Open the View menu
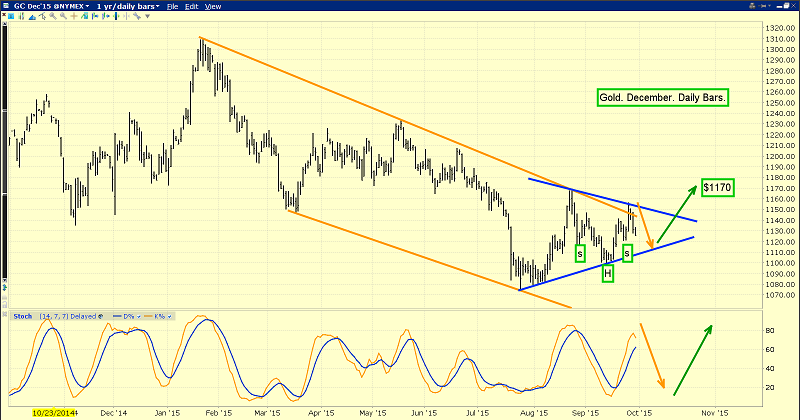The width and height of the screenshot is (800, 420). [212, 6]
